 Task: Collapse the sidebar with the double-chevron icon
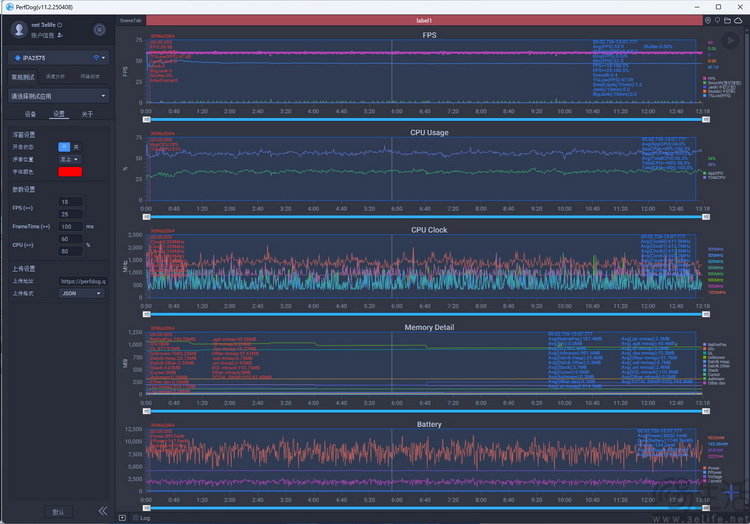click(x=103, y=511)
